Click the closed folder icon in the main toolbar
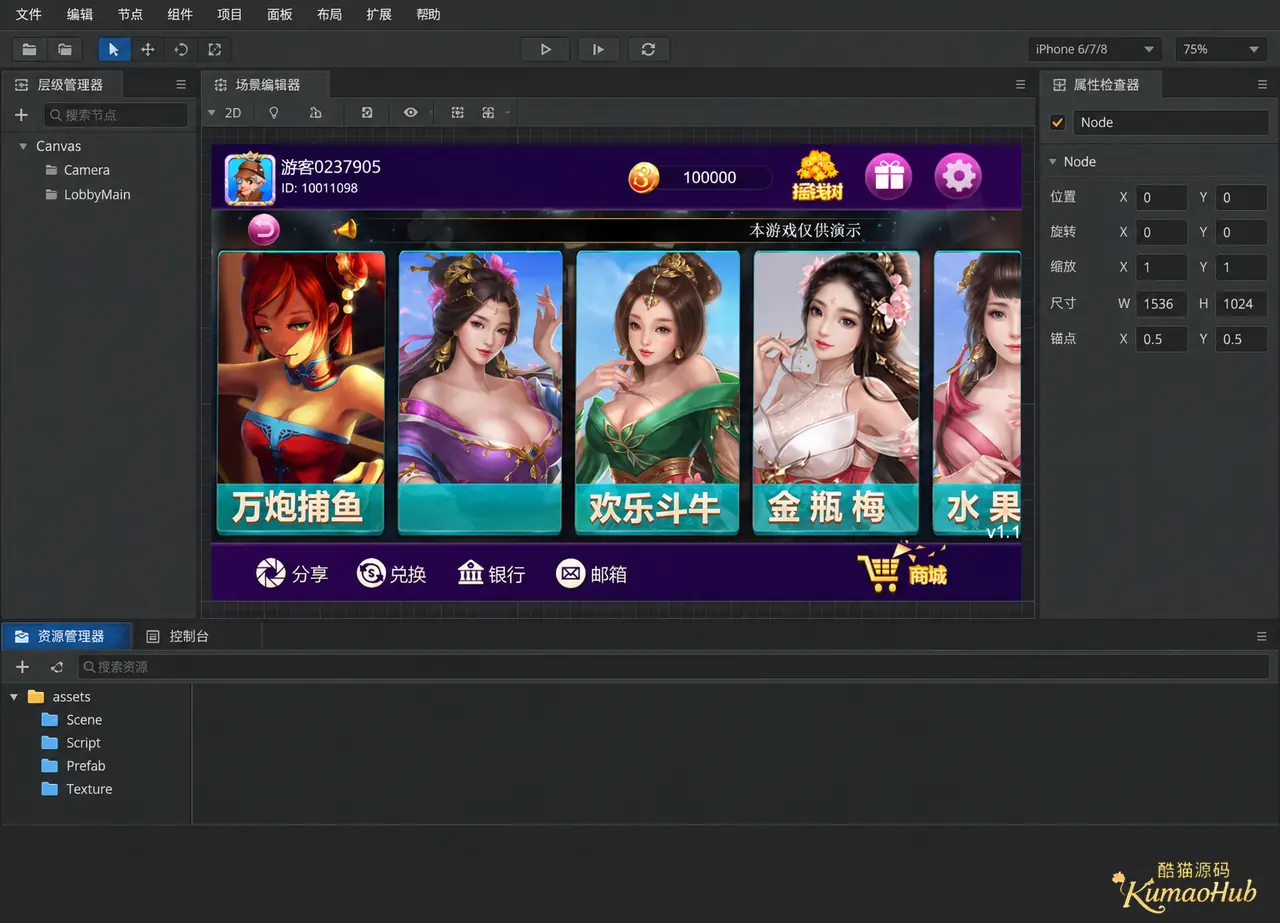The image size is (1280, 923). (29, 49)
